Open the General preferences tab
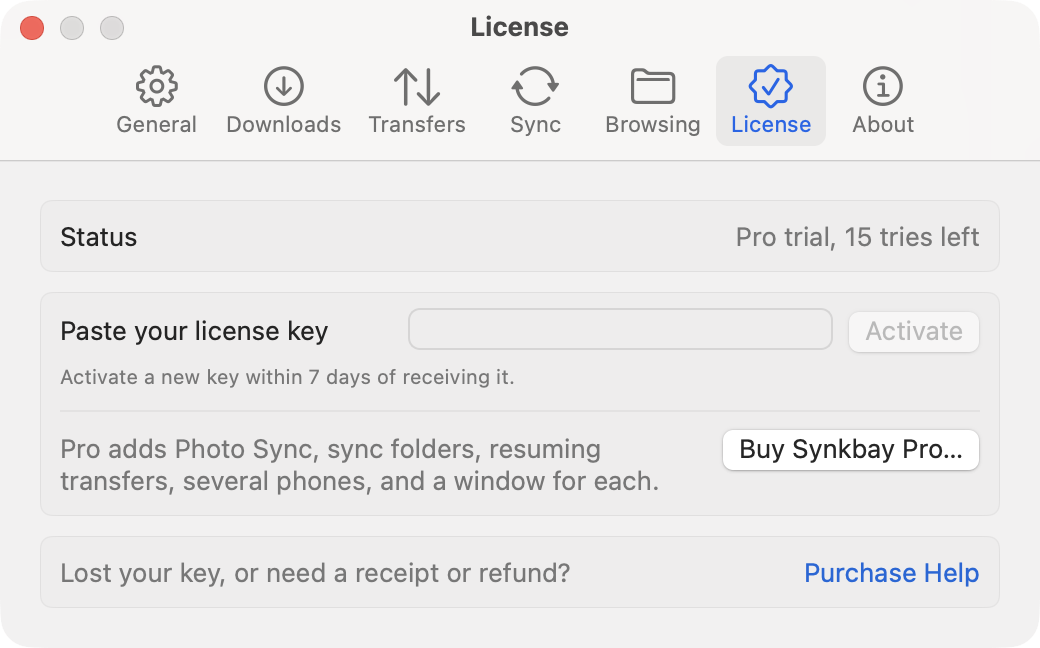Image resolution: width=1040 pixels, height=648 pixels. pos(157,101)
